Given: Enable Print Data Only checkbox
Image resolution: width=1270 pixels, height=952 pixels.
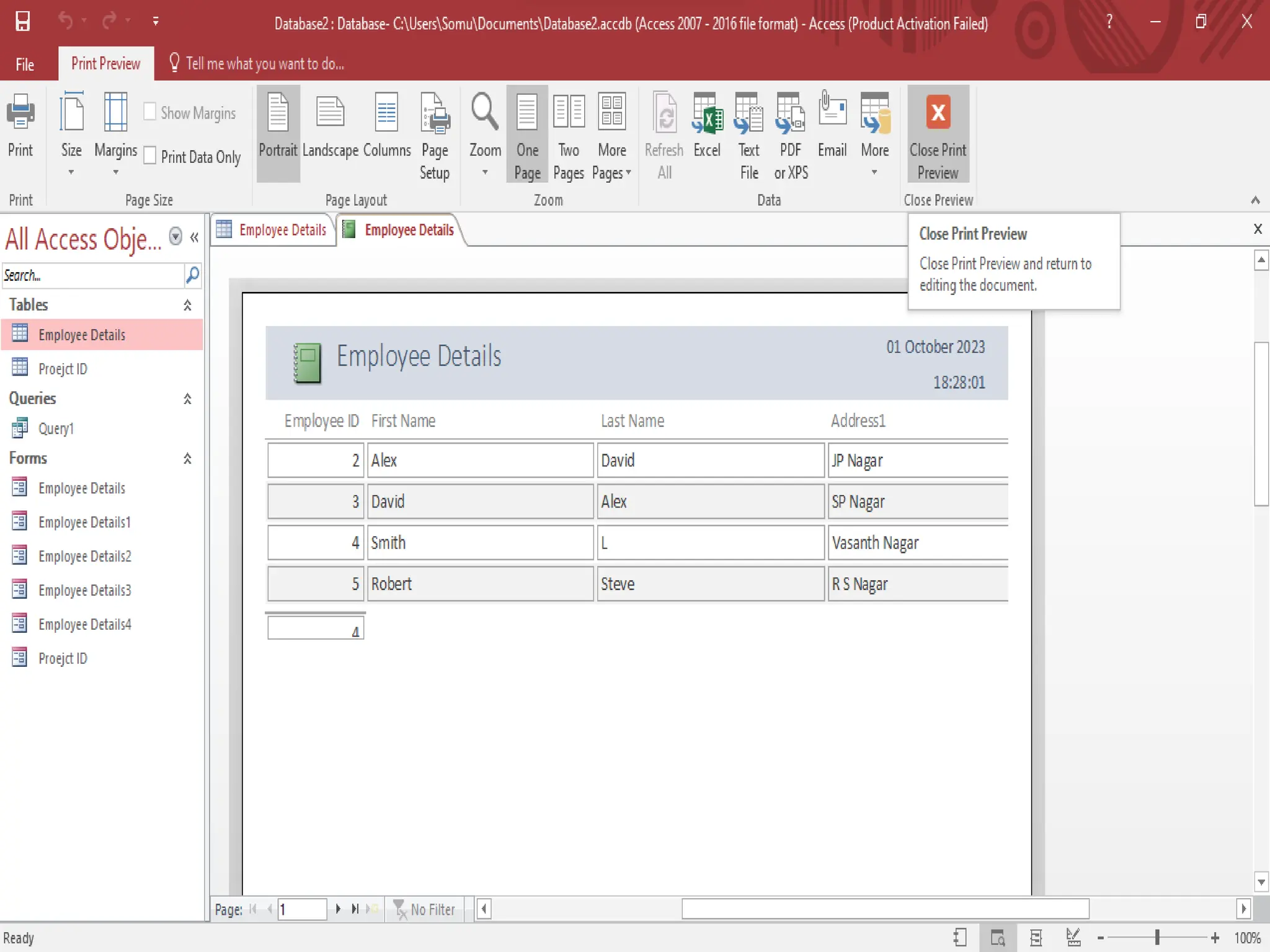Looking at the screenshot, I should [150, 156].
